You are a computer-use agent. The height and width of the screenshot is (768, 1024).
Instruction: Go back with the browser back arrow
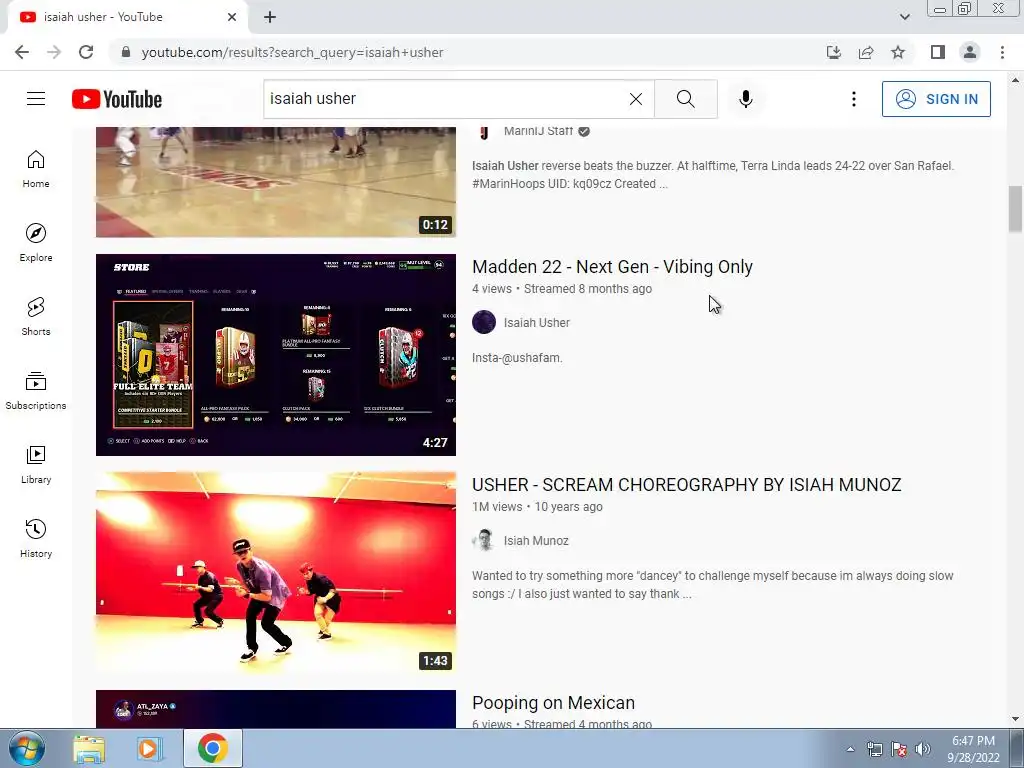(22, 52)
